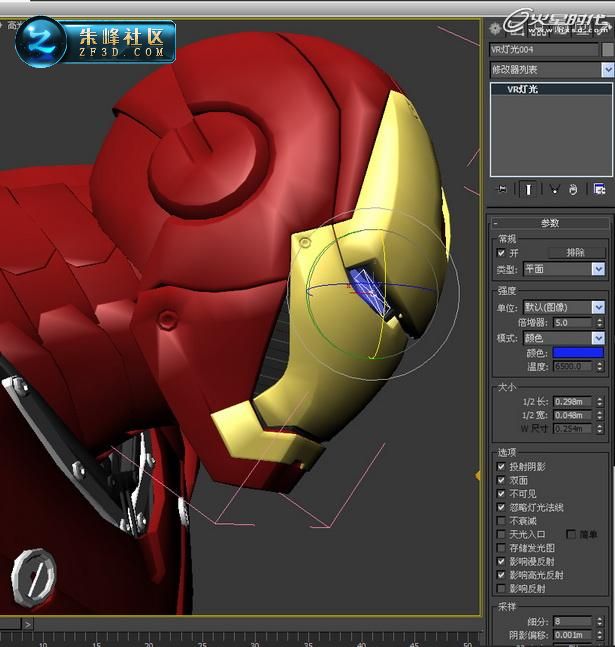Click the 排除 (Exclude) button

click(x=576, y=253)
